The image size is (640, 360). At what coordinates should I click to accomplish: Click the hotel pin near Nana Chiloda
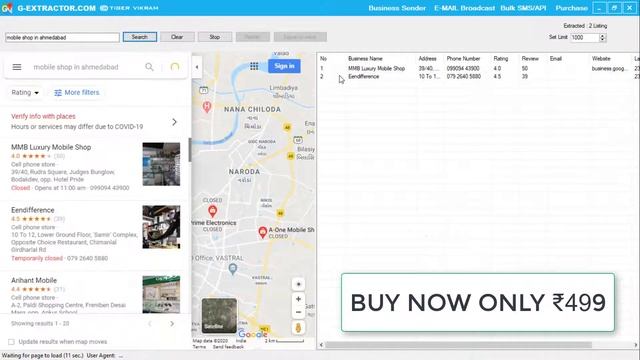[x=207, y=107]
